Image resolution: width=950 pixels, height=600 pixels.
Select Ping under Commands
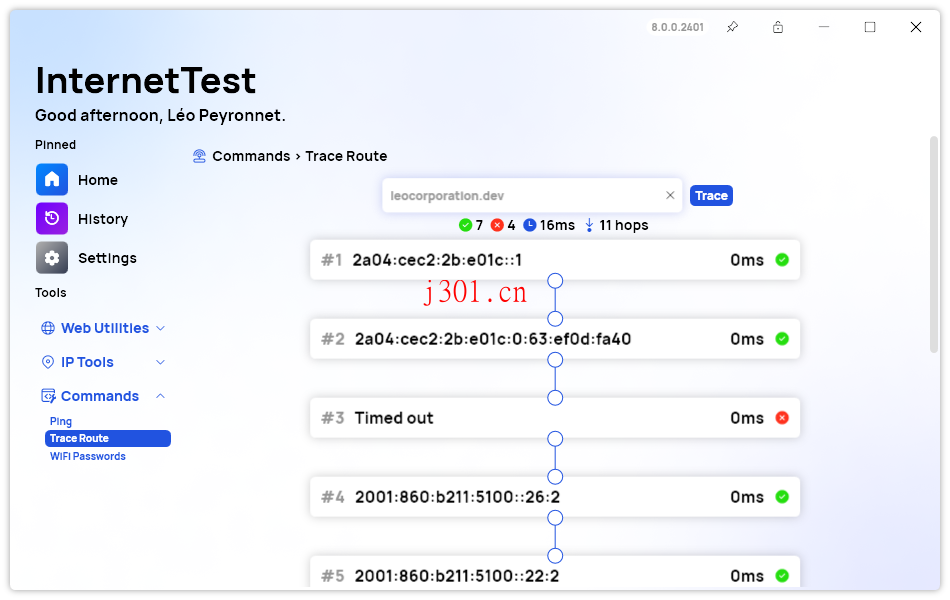[61, 421]
